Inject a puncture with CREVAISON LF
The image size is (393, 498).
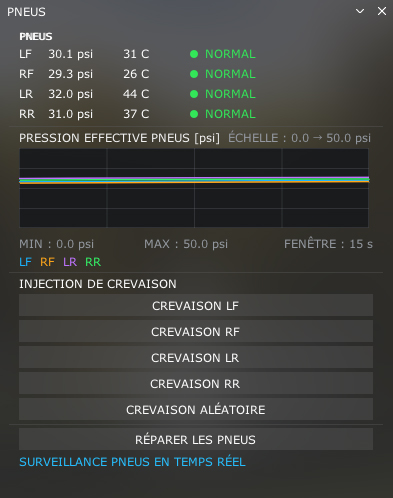tap(196, 305)
